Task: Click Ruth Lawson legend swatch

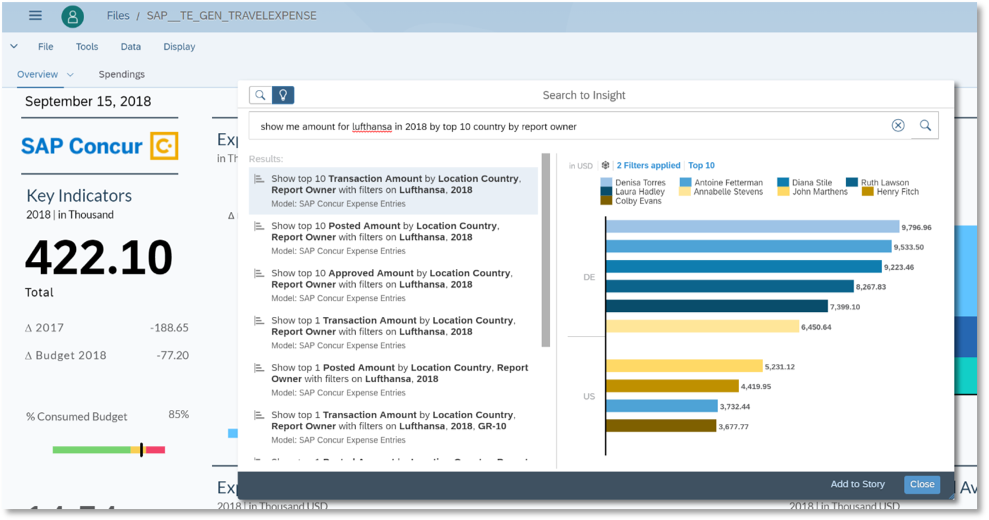Action: (851, 182)
